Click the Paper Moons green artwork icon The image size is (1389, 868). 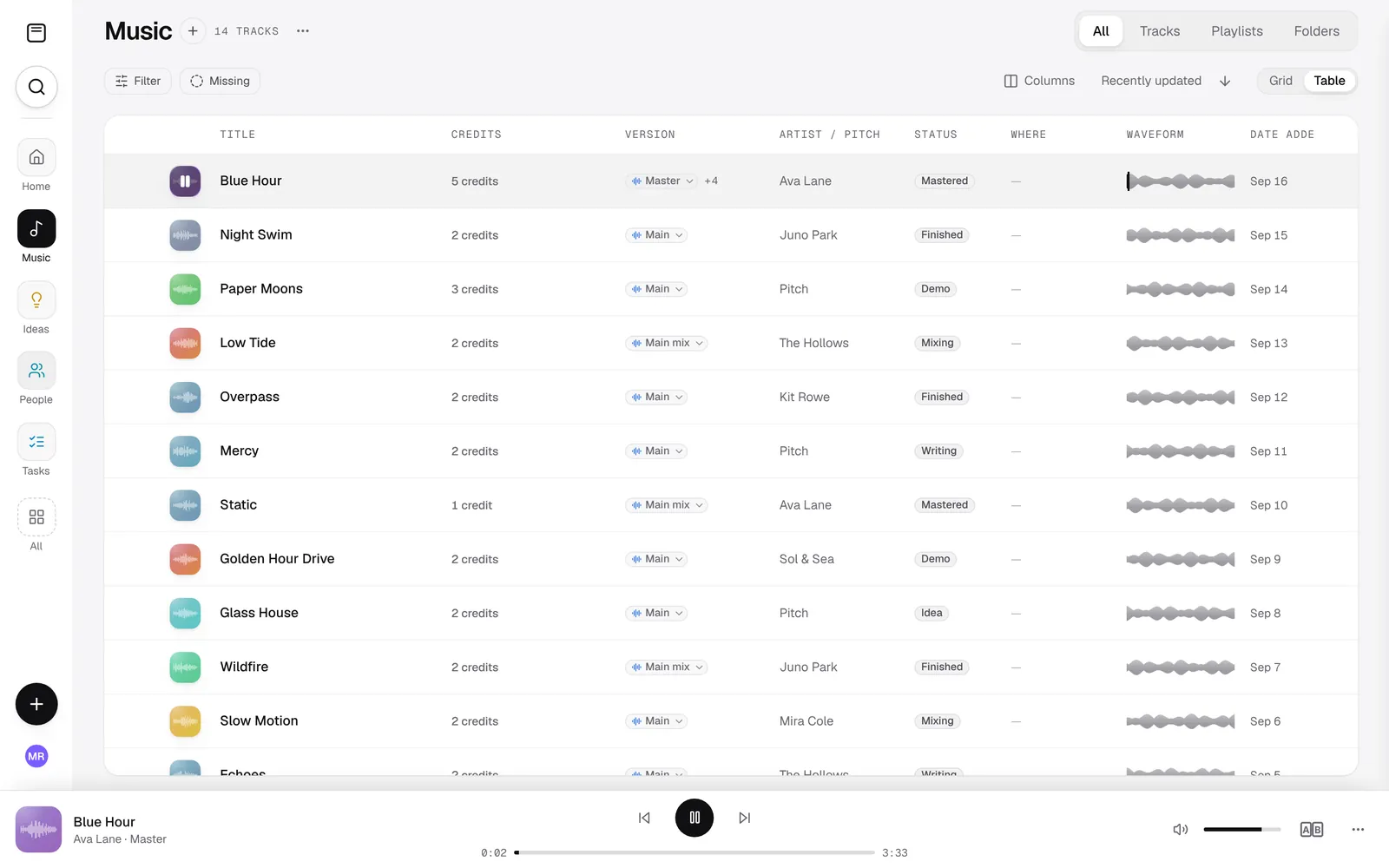185,289
